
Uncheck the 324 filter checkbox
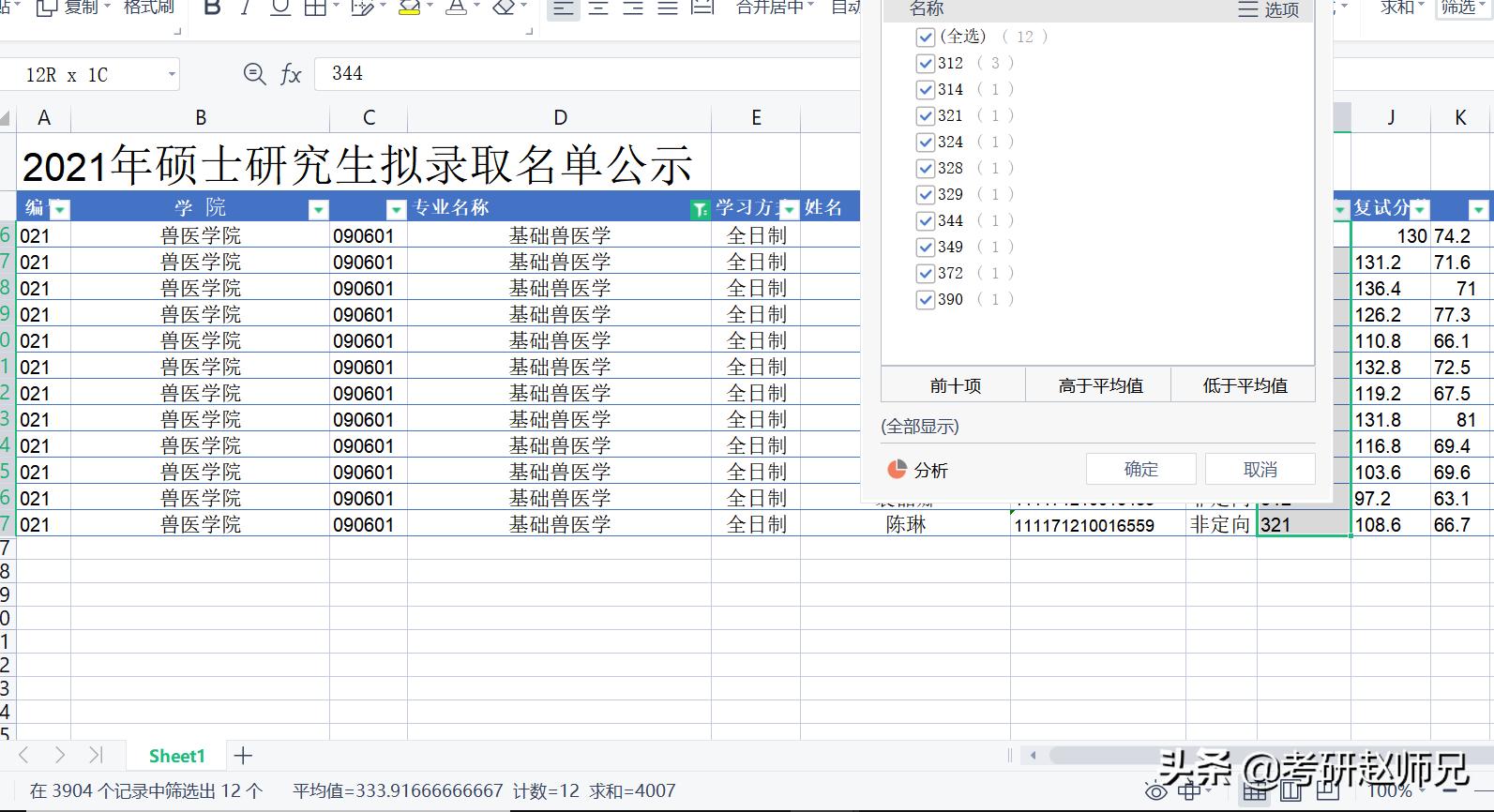[x=926, y=142]
